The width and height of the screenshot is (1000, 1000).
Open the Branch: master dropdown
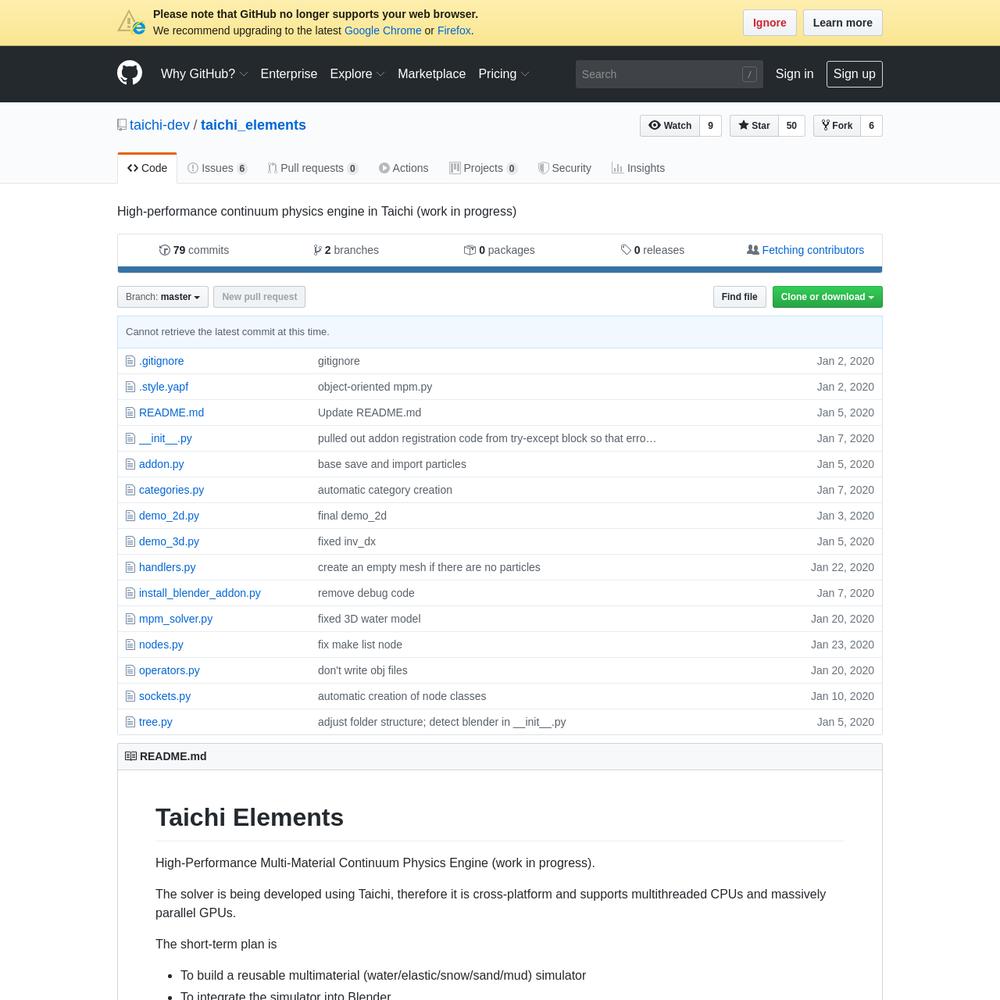163,297
